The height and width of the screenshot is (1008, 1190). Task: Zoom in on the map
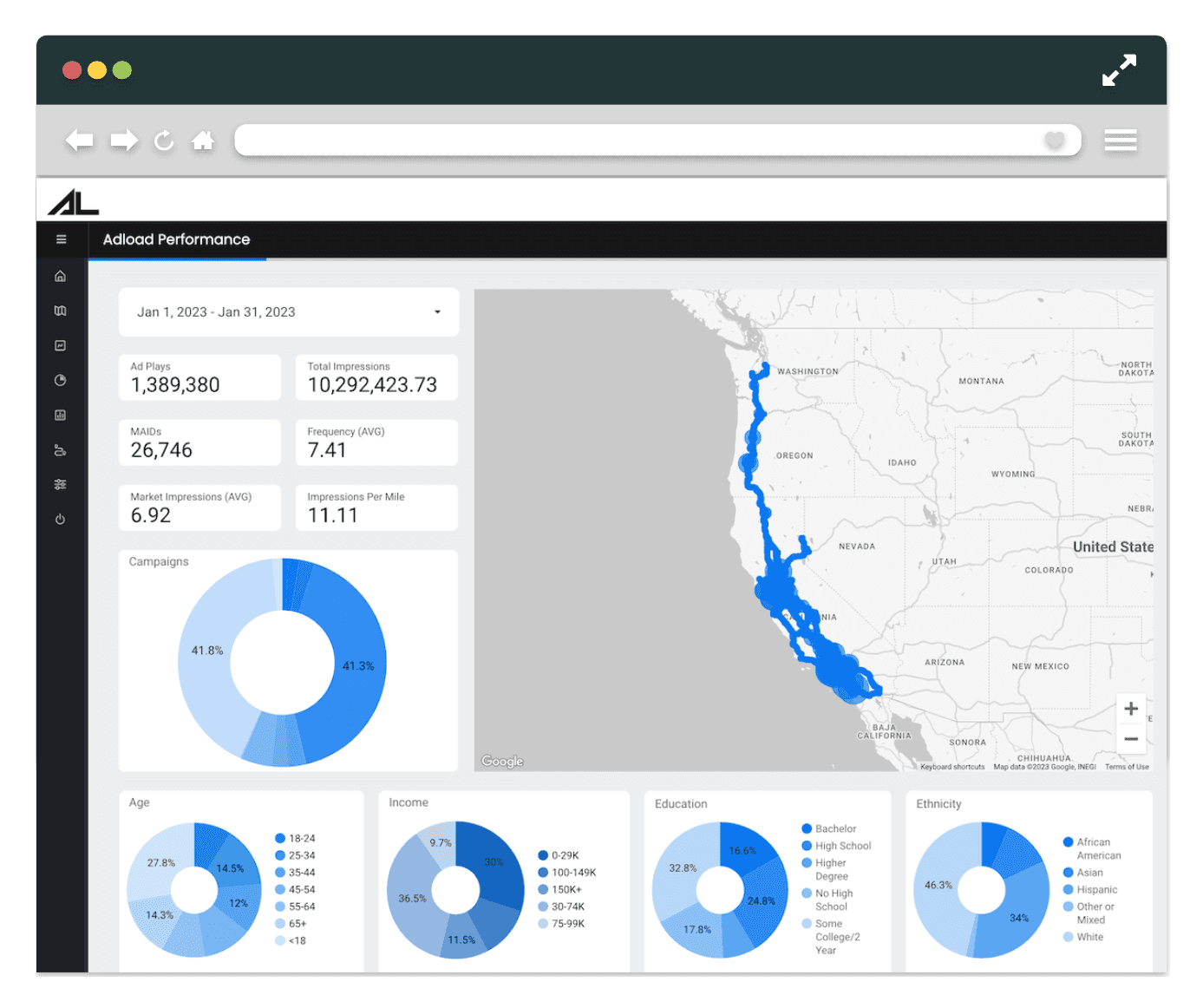[1131, 709]
